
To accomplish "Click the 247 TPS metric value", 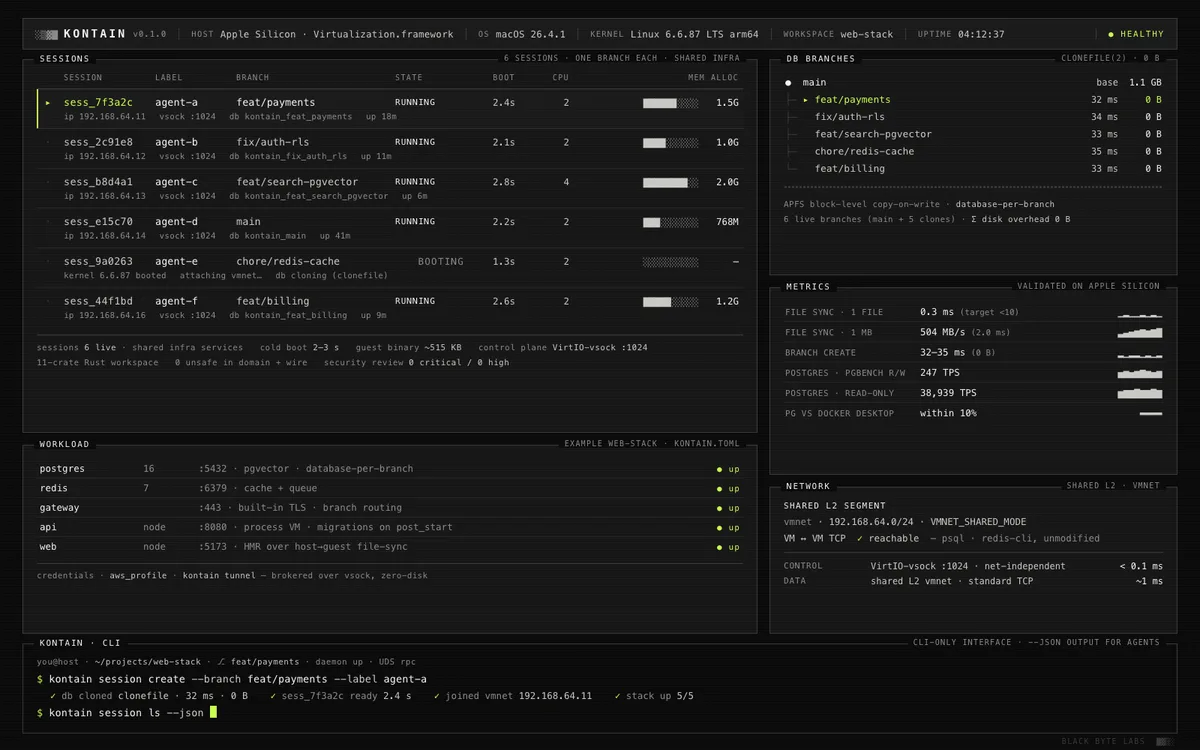I will [x=941, y=373].
